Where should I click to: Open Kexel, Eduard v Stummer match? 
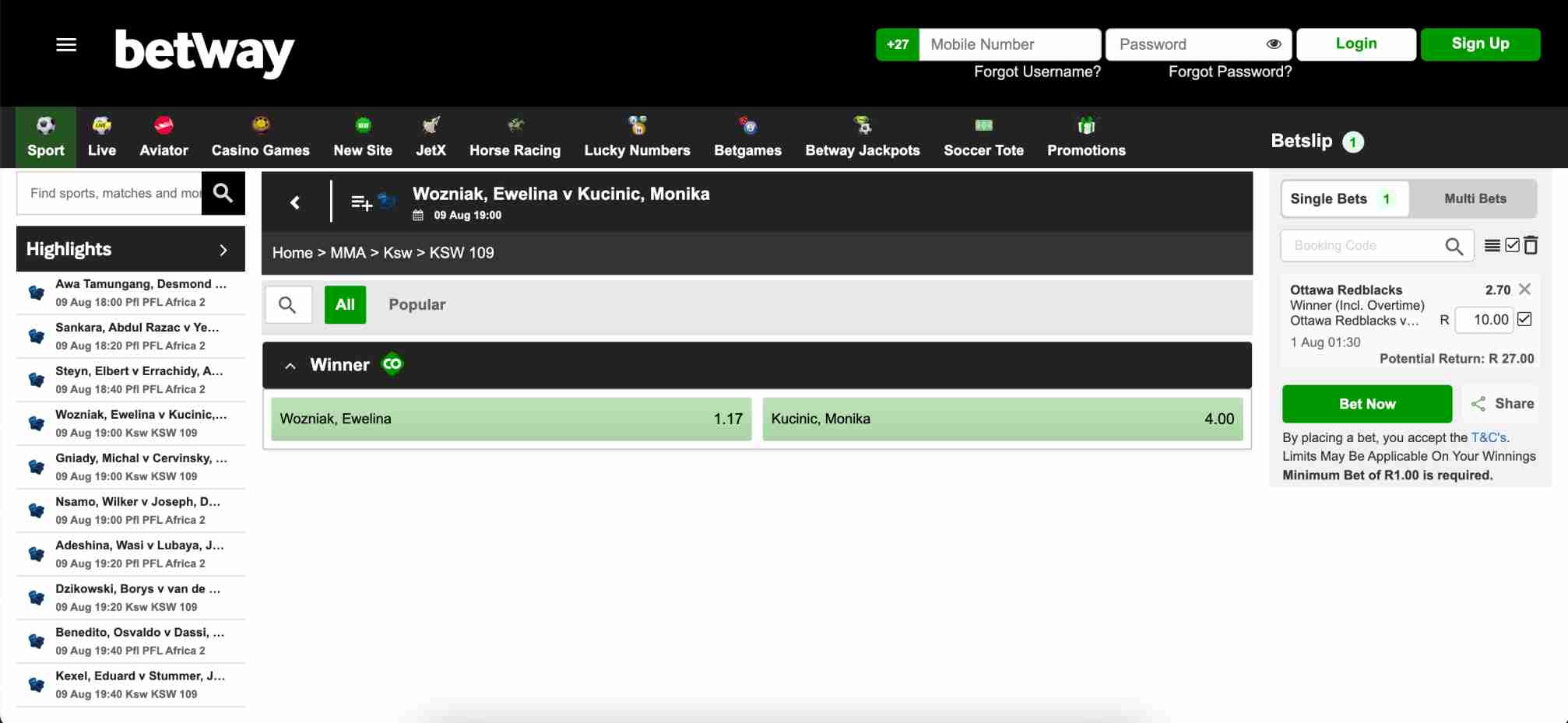(x=131, y=685)
